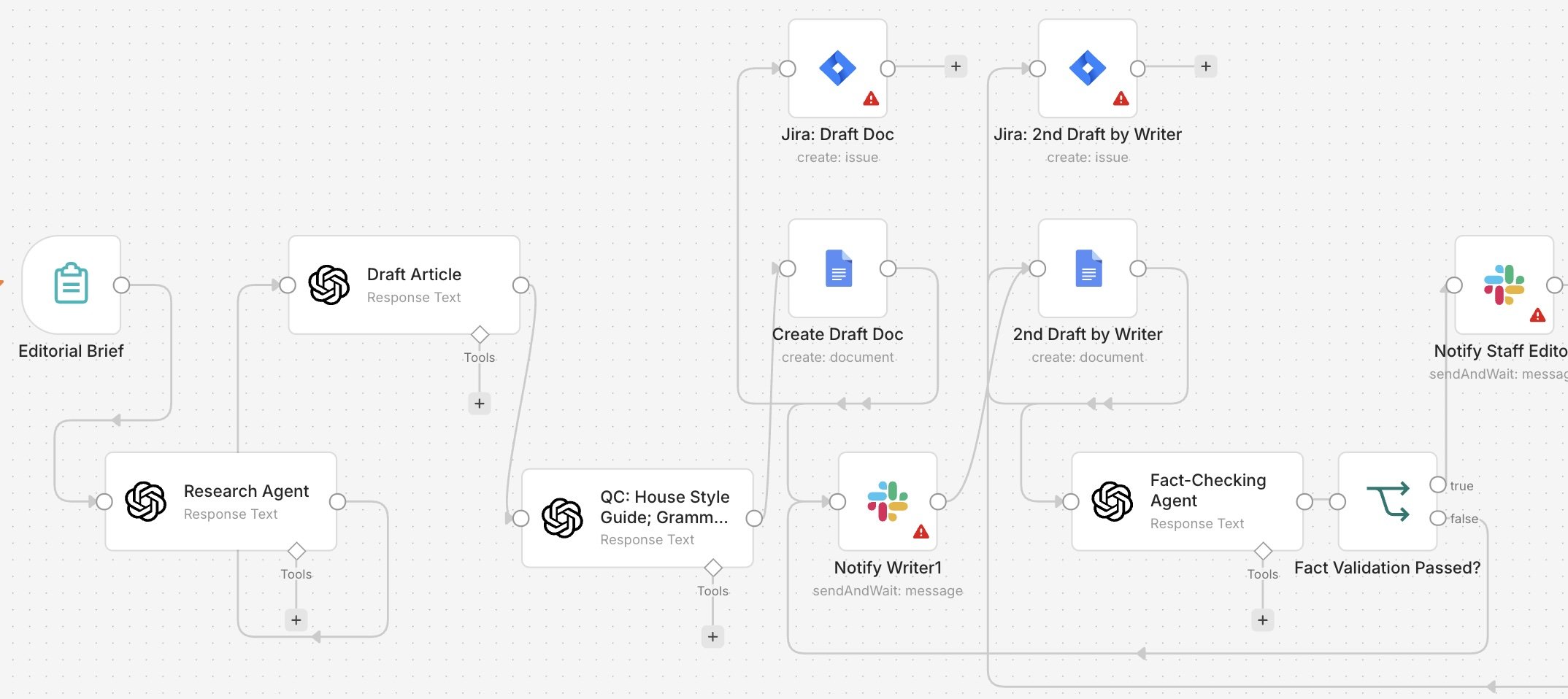
Task: Click the Tools diamond on Draft Article
Action: point(480,335)
